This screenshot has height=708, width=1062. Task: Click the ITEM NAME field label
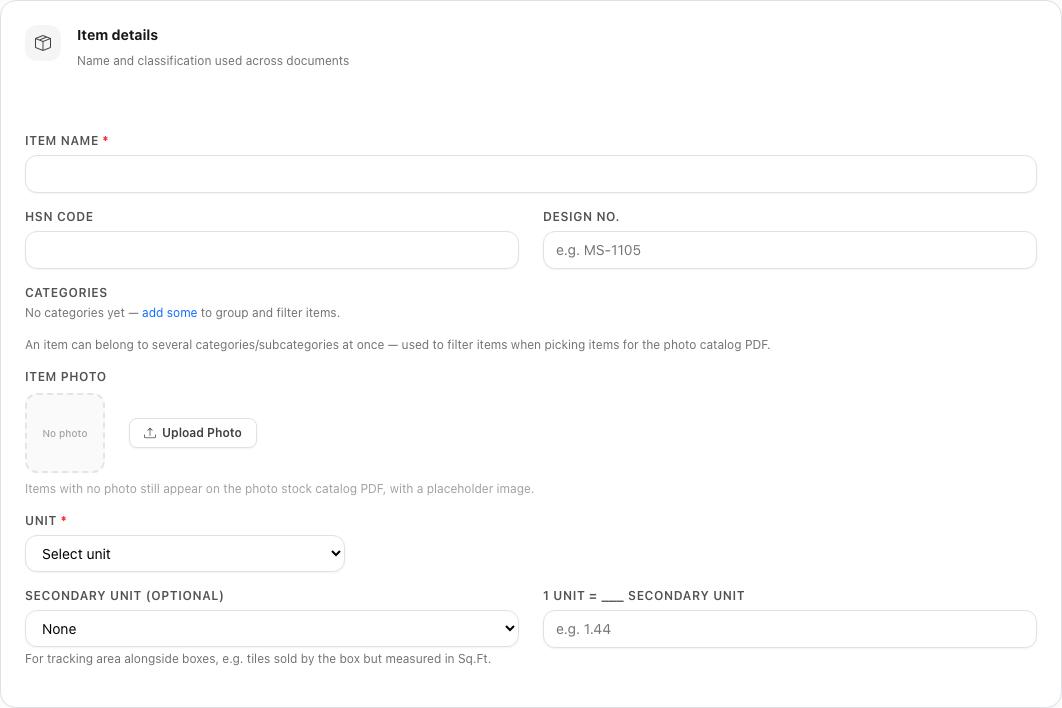(x=62, y=141)
